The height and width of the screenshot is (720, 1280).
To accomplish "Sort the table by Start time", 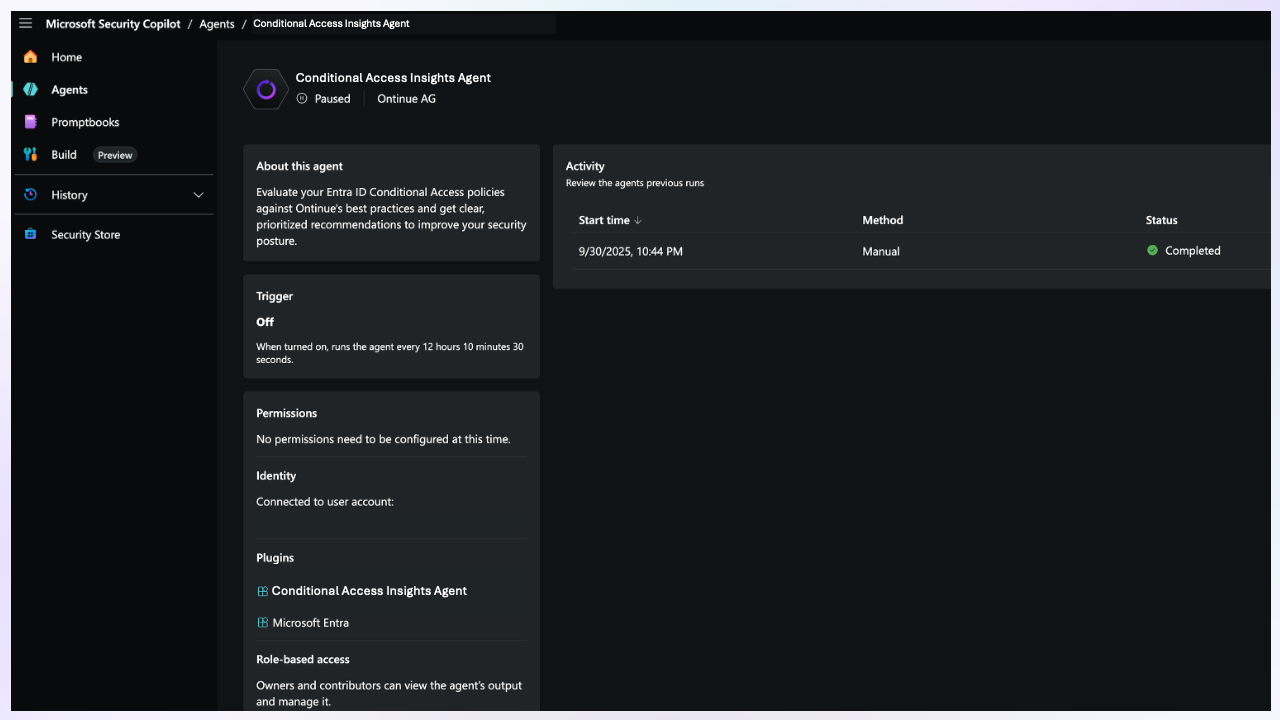I will click(604, 220).
